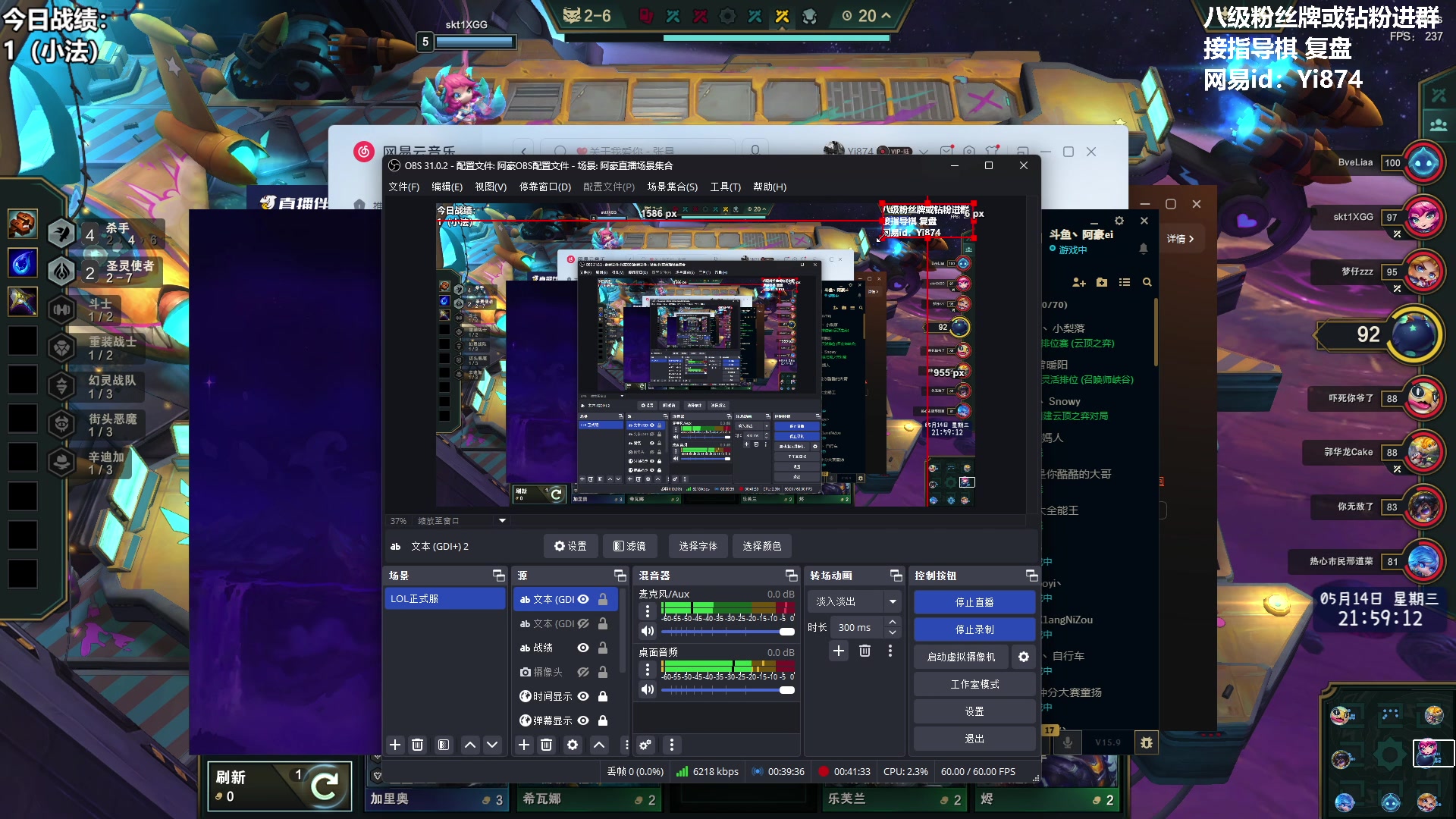This screenshot has width=1456, height=819.
Task: Click the search icon in Douyu panel
Action: [x=1147, y=282]
